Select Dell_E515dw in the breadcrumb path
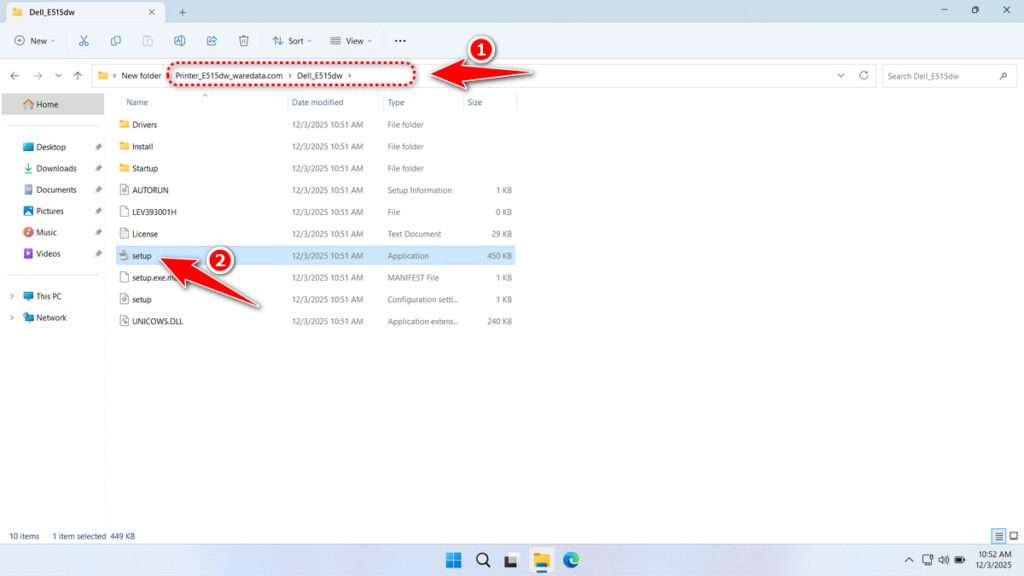The width and height of the screenshot is (1024, 576). tap(318, 75)
